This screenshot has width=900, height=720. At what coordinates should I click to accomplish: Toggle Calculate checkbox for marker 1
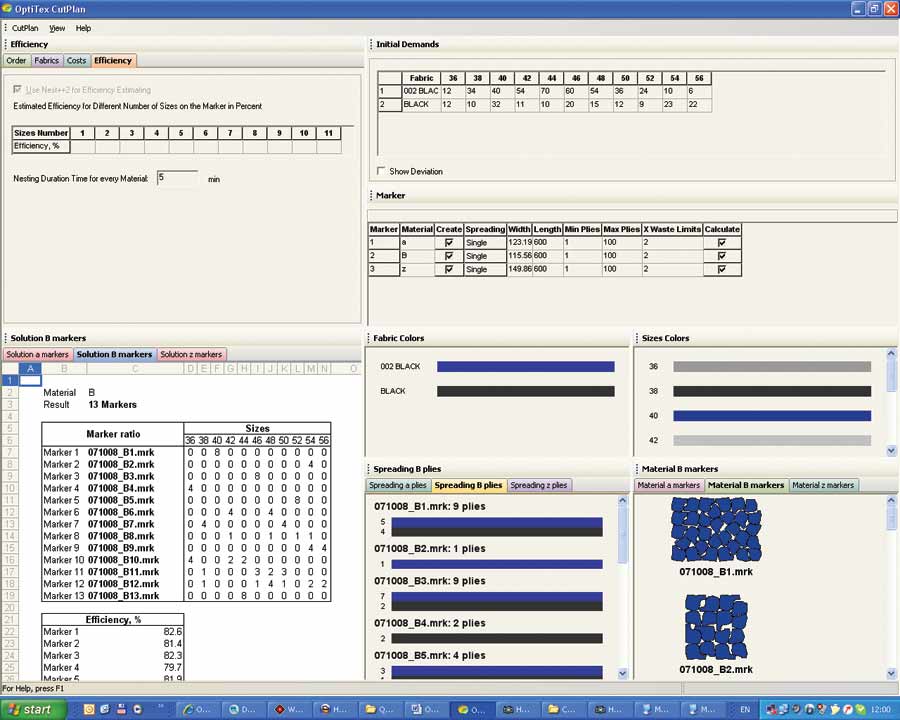722,243
